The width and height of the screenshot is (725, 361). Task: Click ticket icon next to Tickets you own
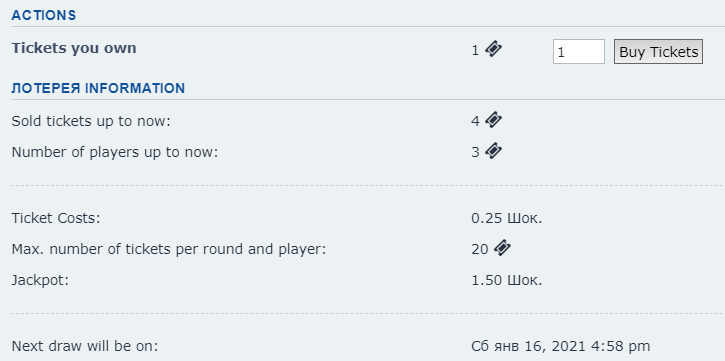pyautogui.click(x=493, y=49)
